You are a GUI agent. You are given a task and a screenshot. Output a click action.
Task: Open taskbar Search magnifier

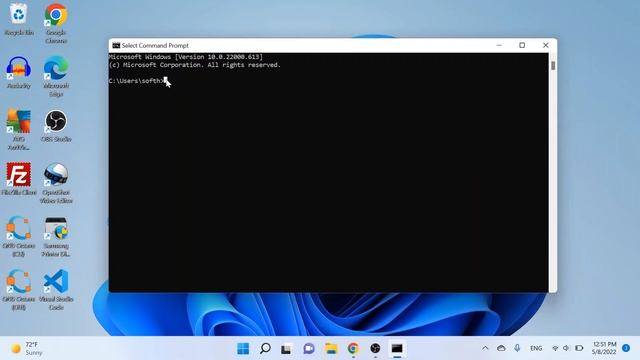point(265,348)
